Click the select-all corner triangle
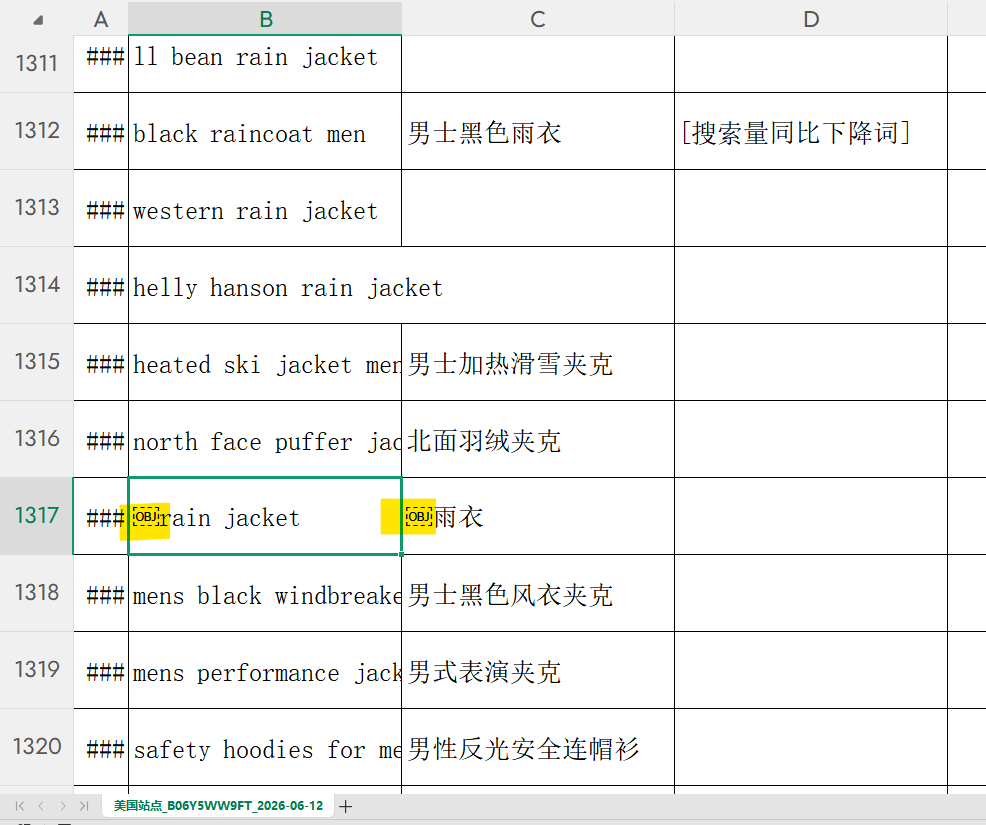 (x=38, y=19)
